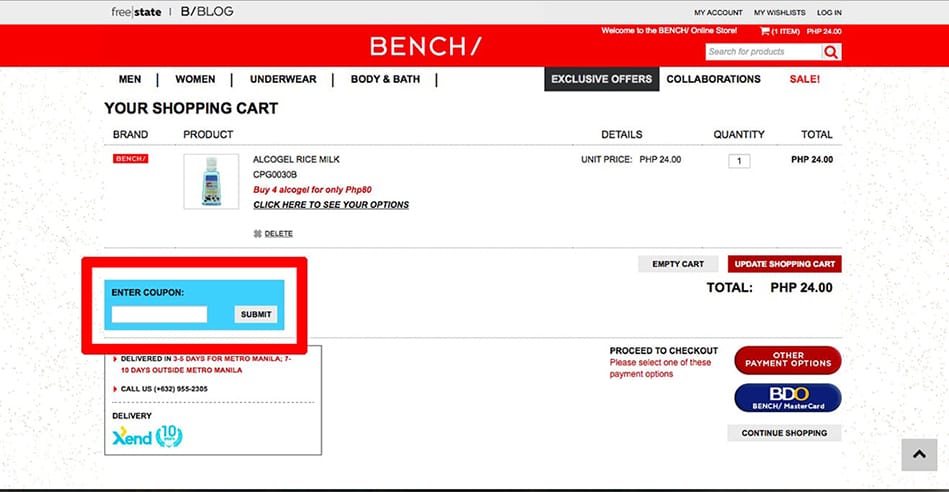Open the B/BLOG link
The image size is (949, 492).
(207, 11)
